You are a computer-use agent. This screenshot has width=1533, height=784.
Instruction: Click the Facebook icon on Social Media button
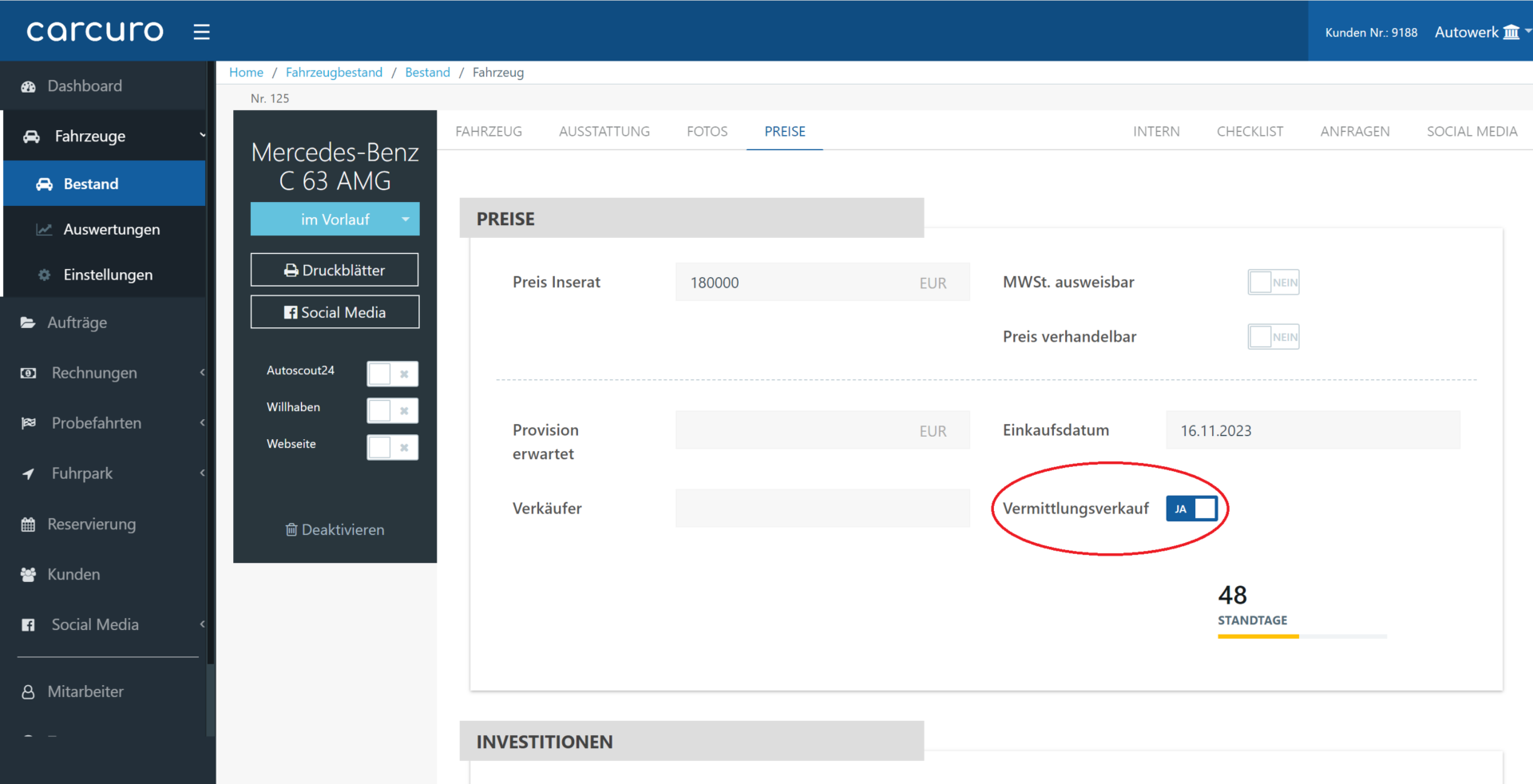[291, 313]
